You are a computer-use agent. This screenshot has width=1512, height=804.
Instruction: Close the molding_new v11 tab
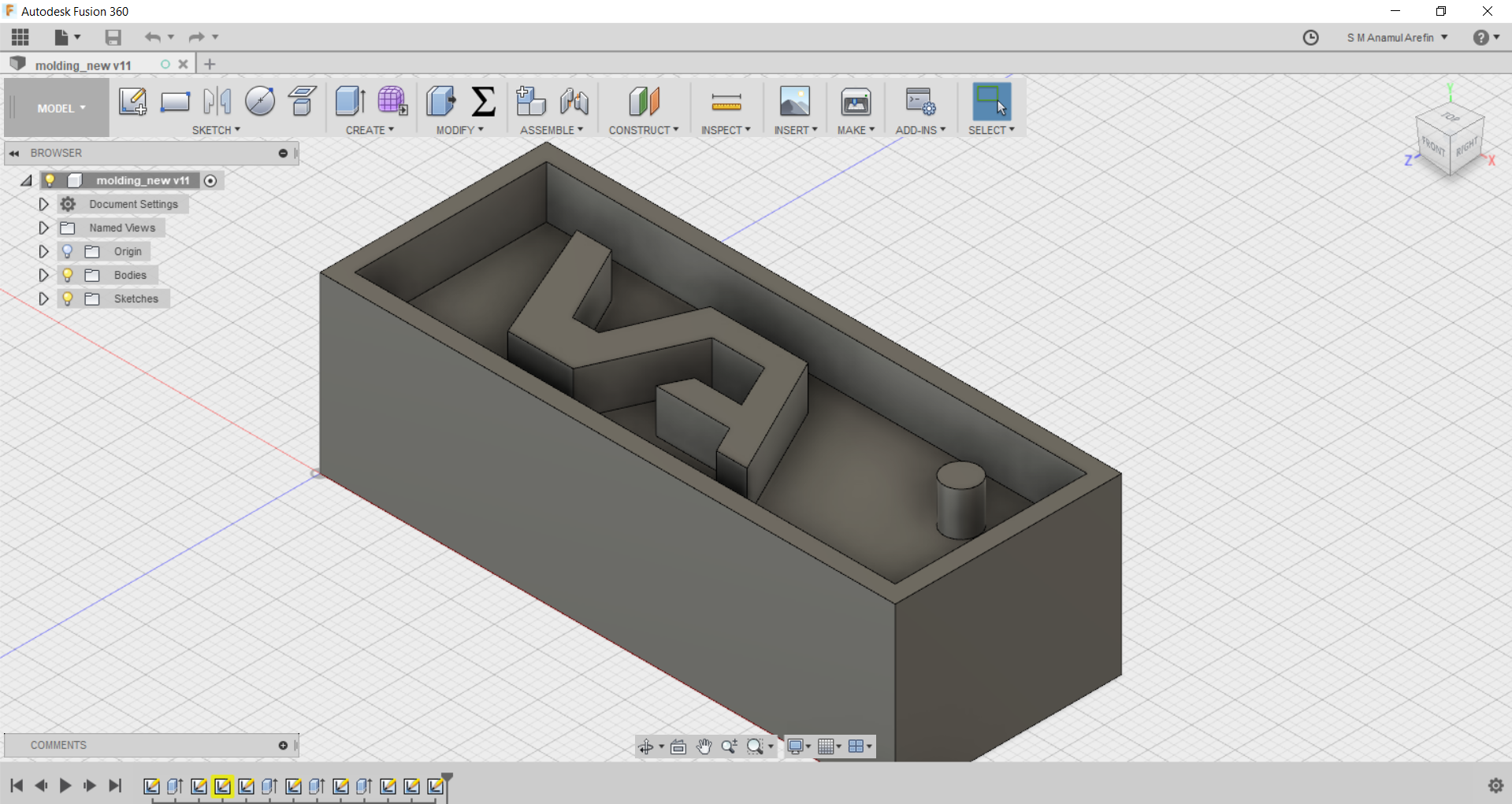coord(183,65)
